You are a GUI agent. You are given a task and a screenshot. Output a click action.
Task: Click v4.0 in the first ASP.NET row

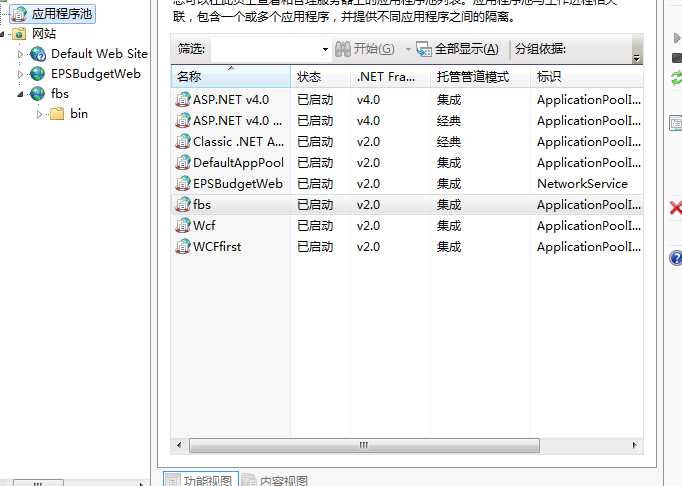tap(368, 100)
